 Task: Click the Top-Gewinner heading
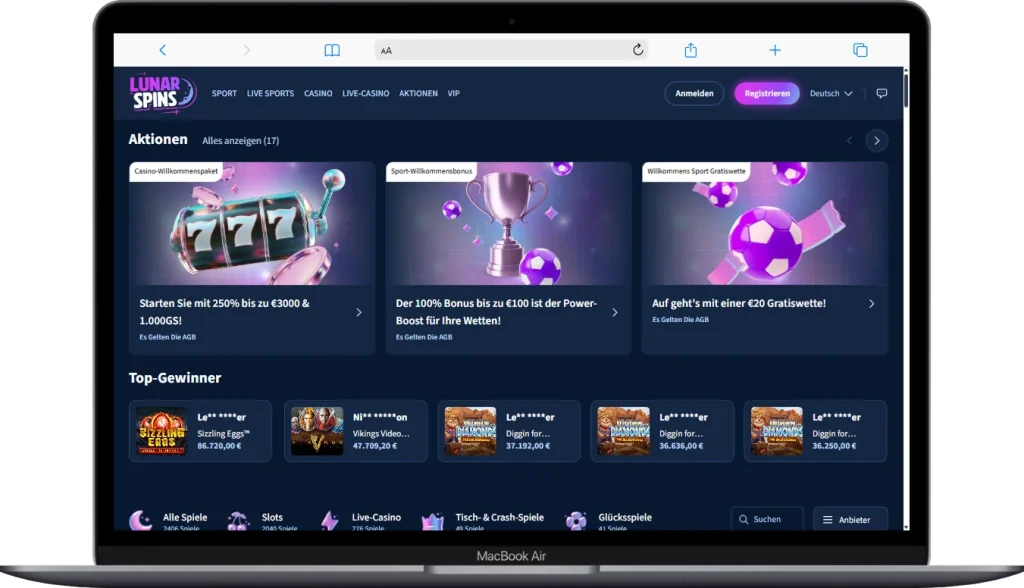click(x=175, y=378)
